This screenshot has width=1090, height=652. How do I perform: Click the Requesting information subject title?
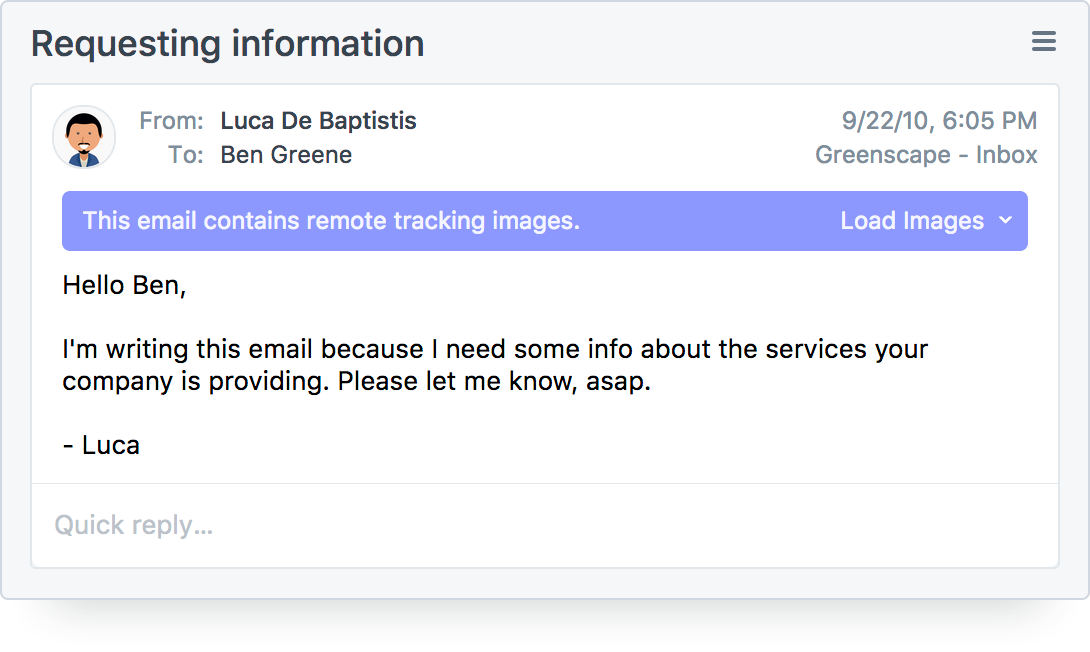[x=228, y=44]
